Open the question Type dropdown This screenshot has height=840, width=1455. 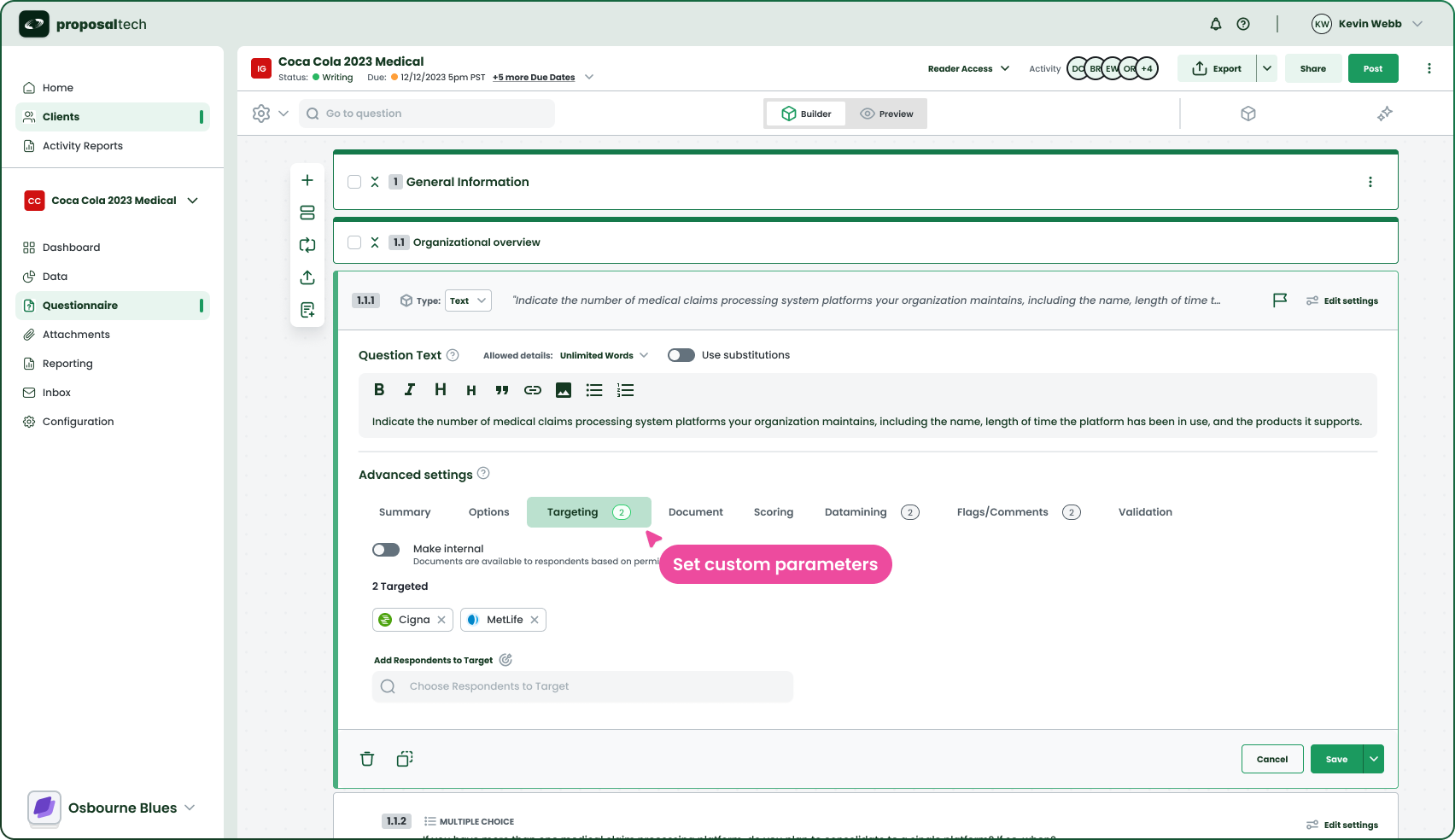pyautogui.click(x=468, y=300)
